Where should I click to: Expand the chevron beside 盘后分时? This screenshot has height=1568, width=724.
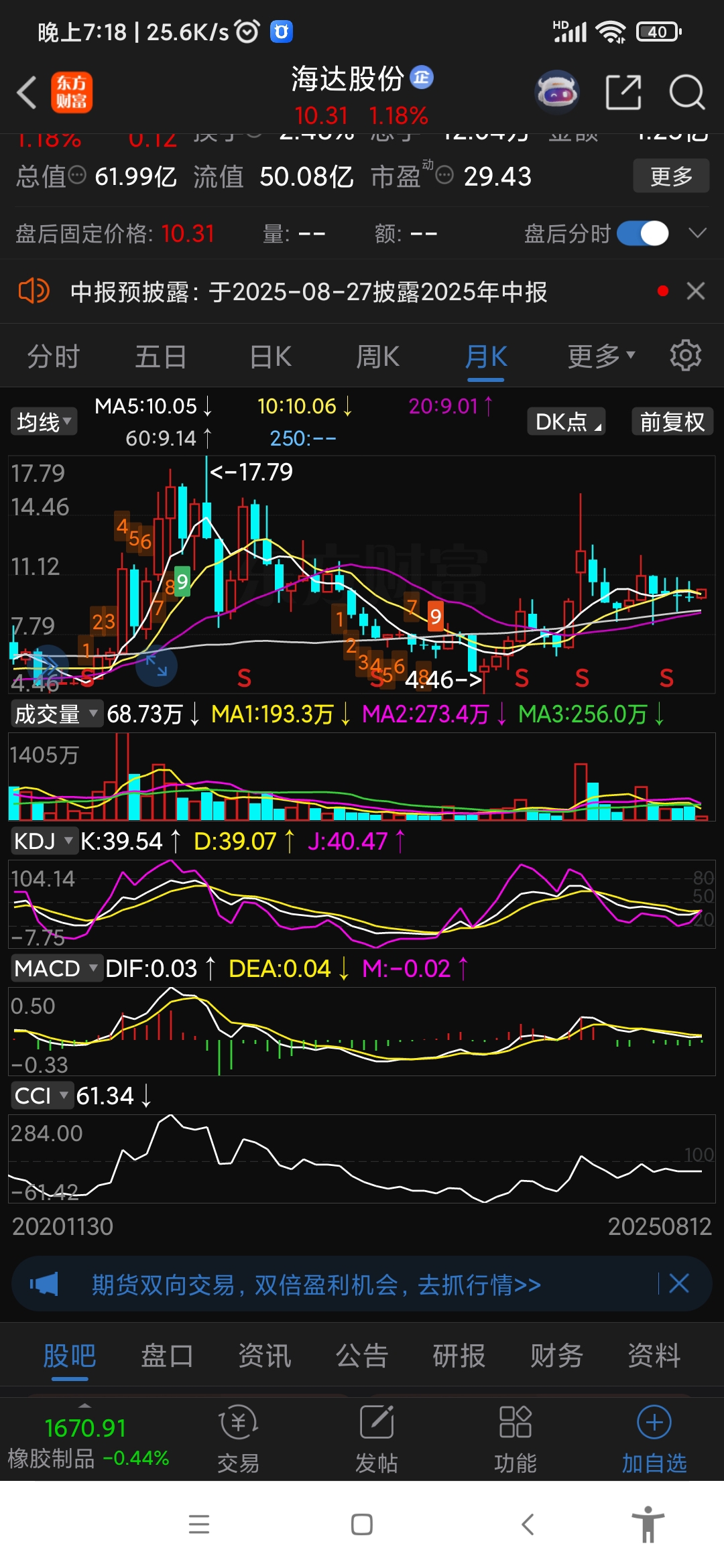[698, 233]
